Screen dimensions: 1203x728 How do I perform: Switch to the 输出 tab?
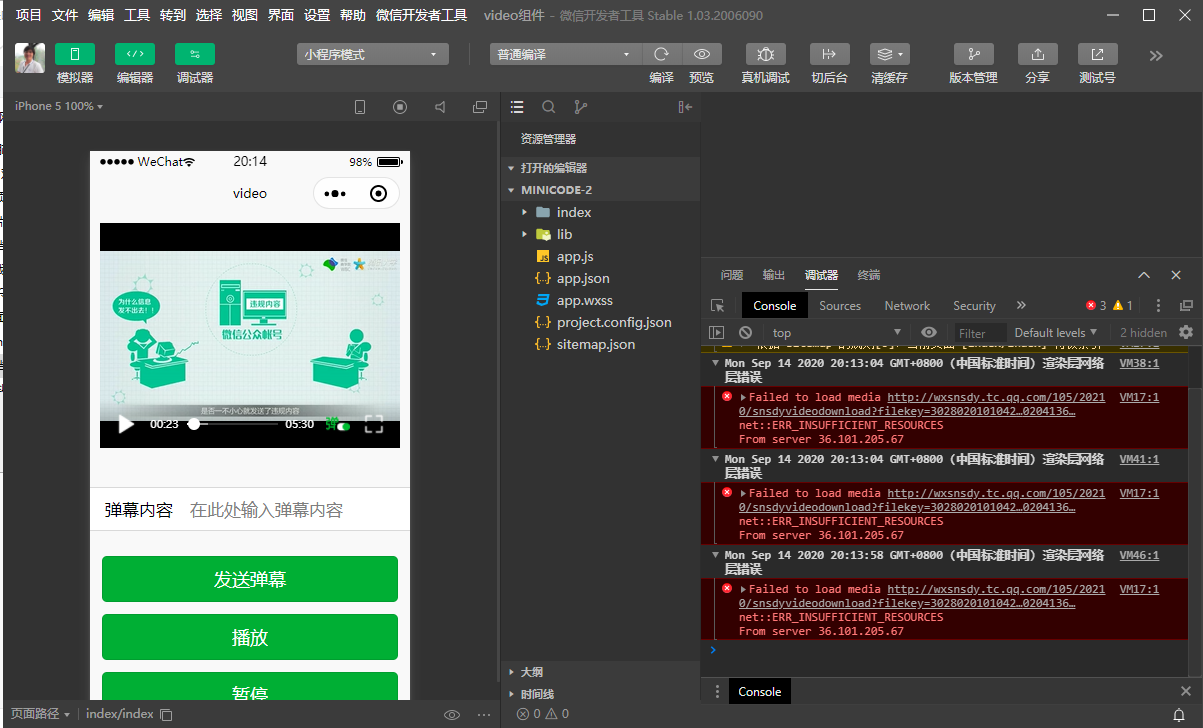pos(774,275)
